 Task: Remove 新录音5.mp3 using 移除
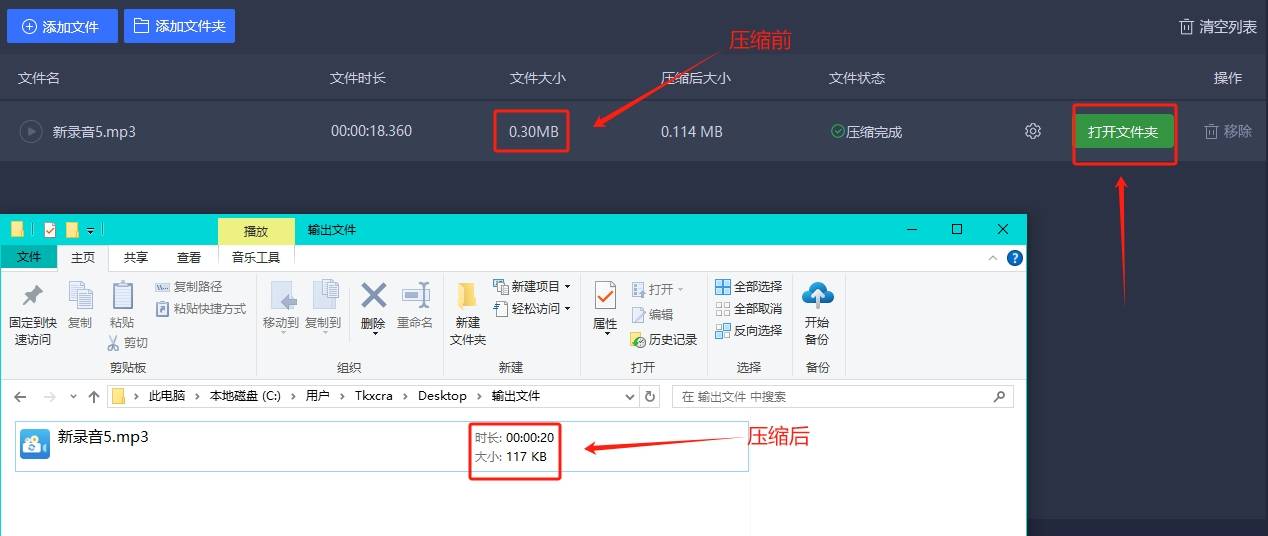1227,131
